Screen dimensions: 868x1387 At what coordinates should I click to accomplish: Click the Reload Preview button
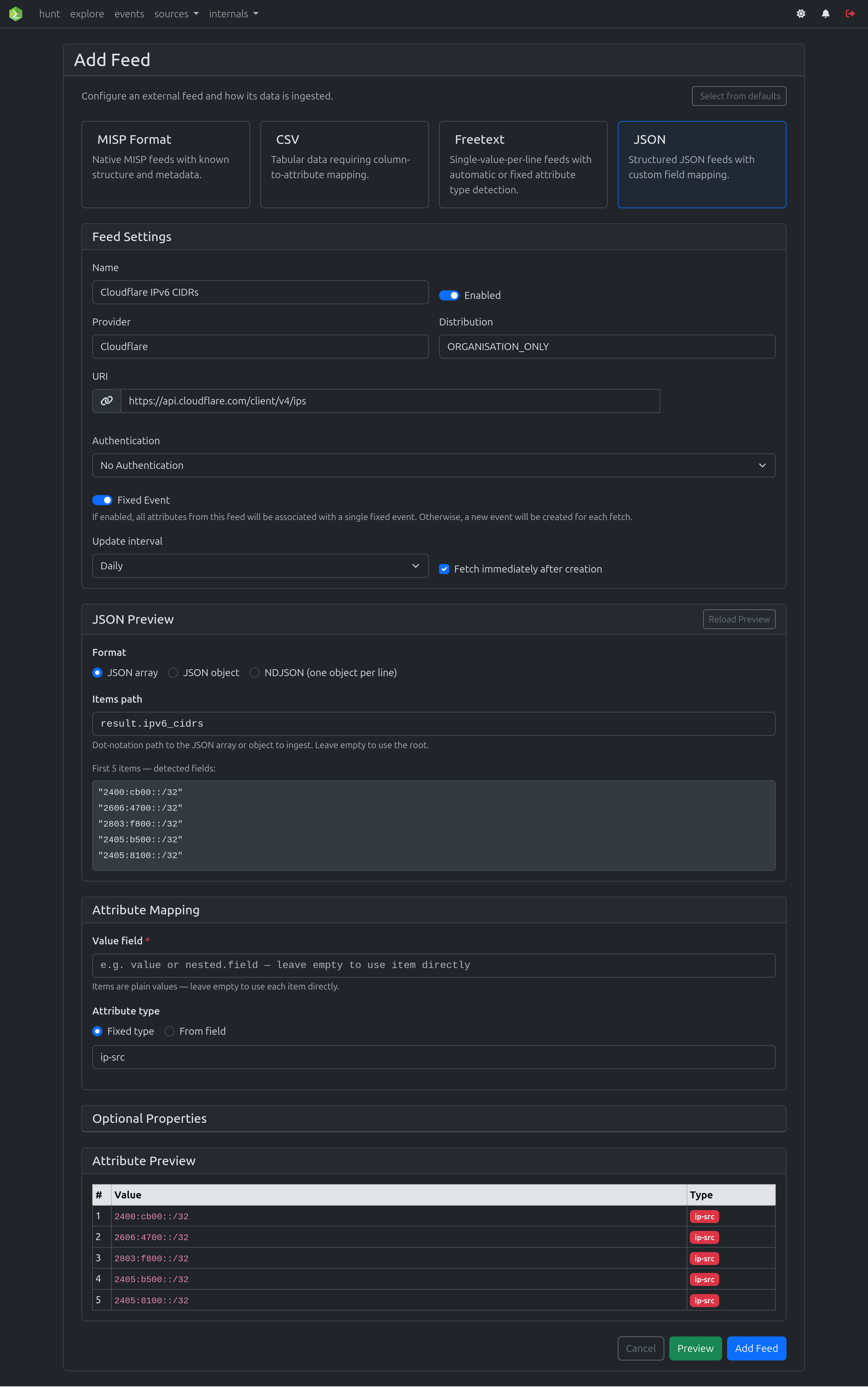tap(739, 619)
